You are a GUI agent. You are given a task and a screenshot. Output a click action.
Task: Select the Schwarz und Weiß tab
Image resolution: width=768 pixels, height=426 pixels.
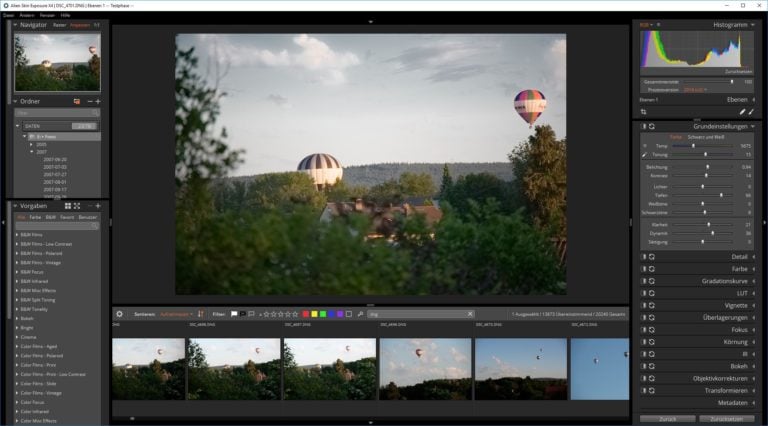[x=705, y=136]
